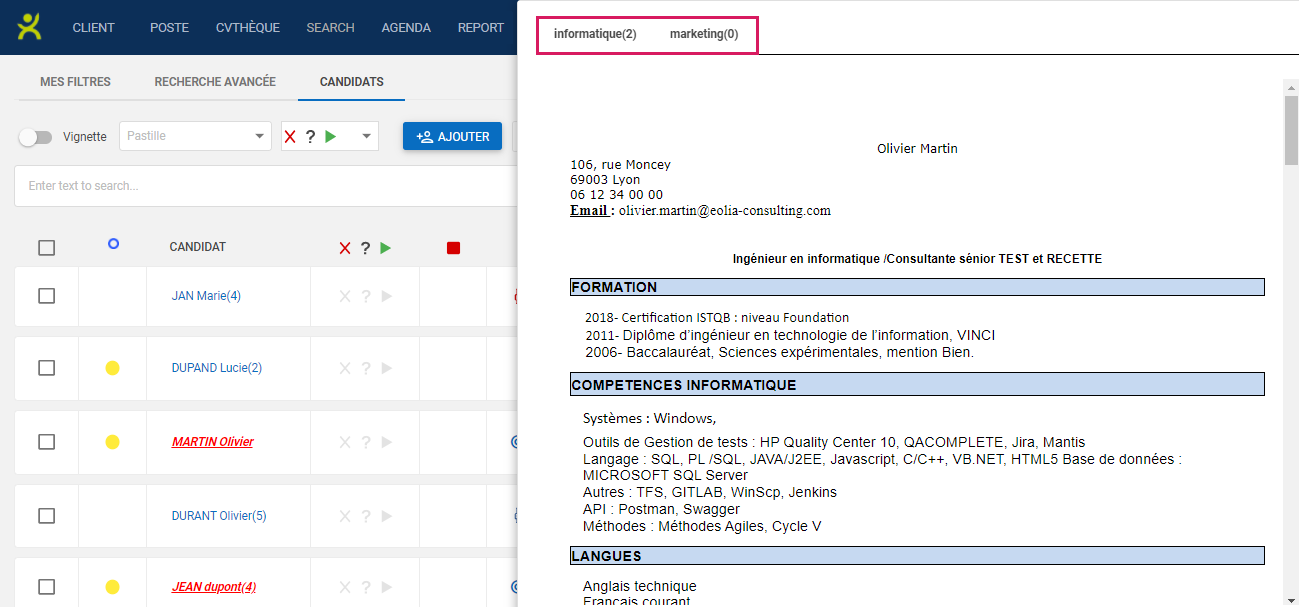Expand the X ? ▶ status filter dropdown
1299x607 pixels.
(x=367, y=136)
